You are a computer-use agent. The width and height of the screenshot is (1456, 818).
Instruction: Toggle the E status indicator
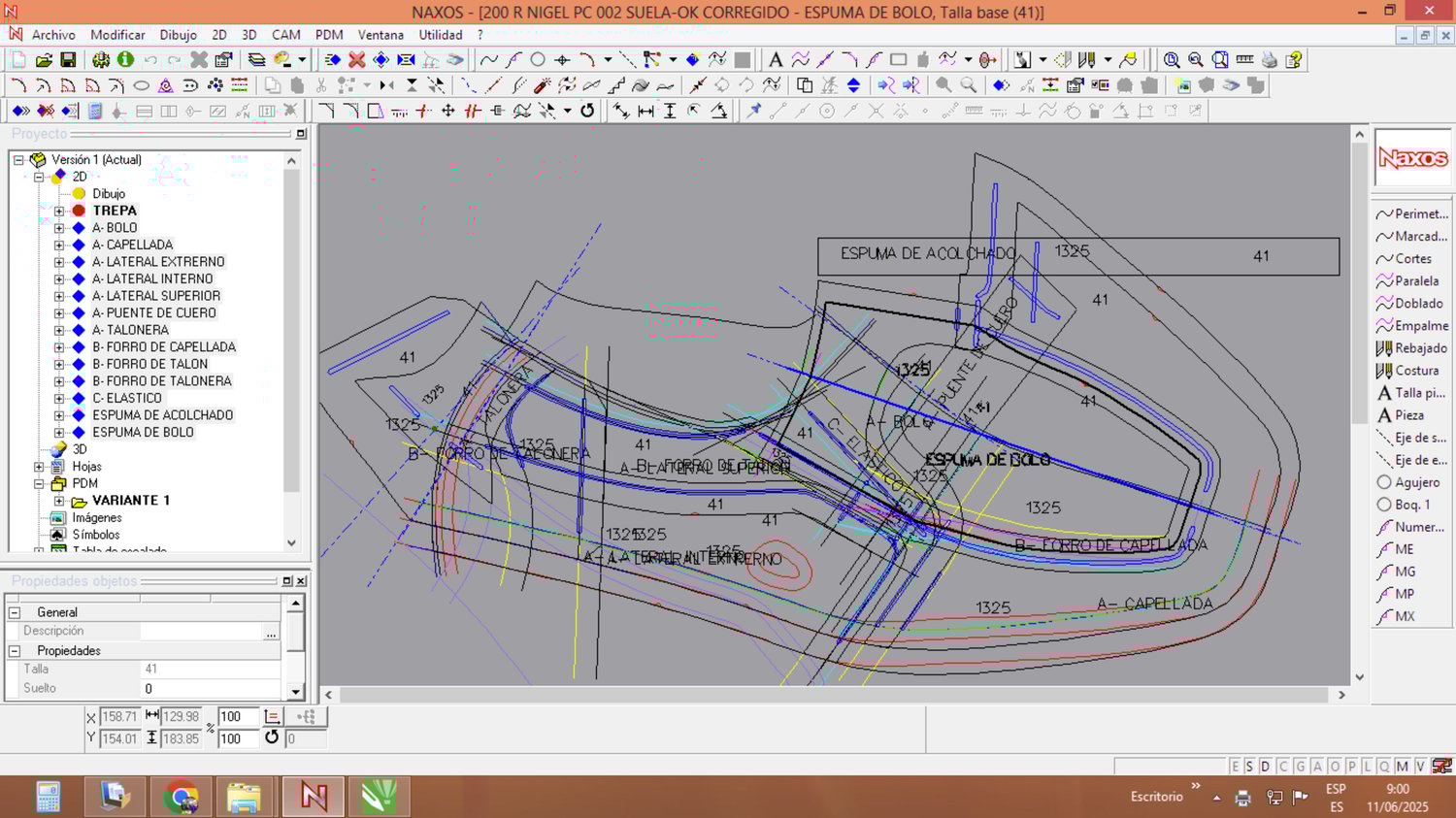coord(1235,767)
